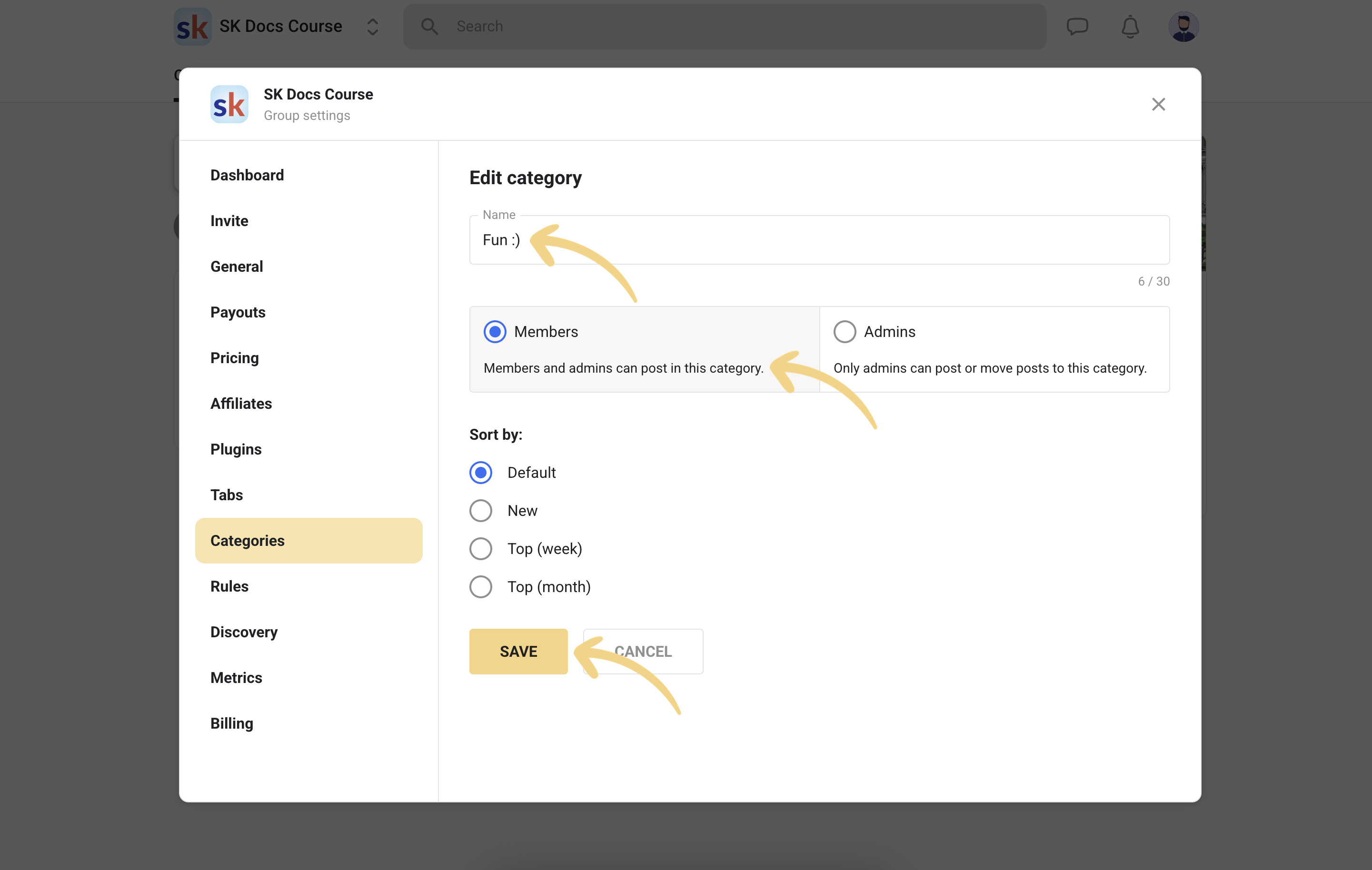Open the notifications bell icon
Image resolution: width=1372 pixels, height=870 pixels.
coord(1130,26)
